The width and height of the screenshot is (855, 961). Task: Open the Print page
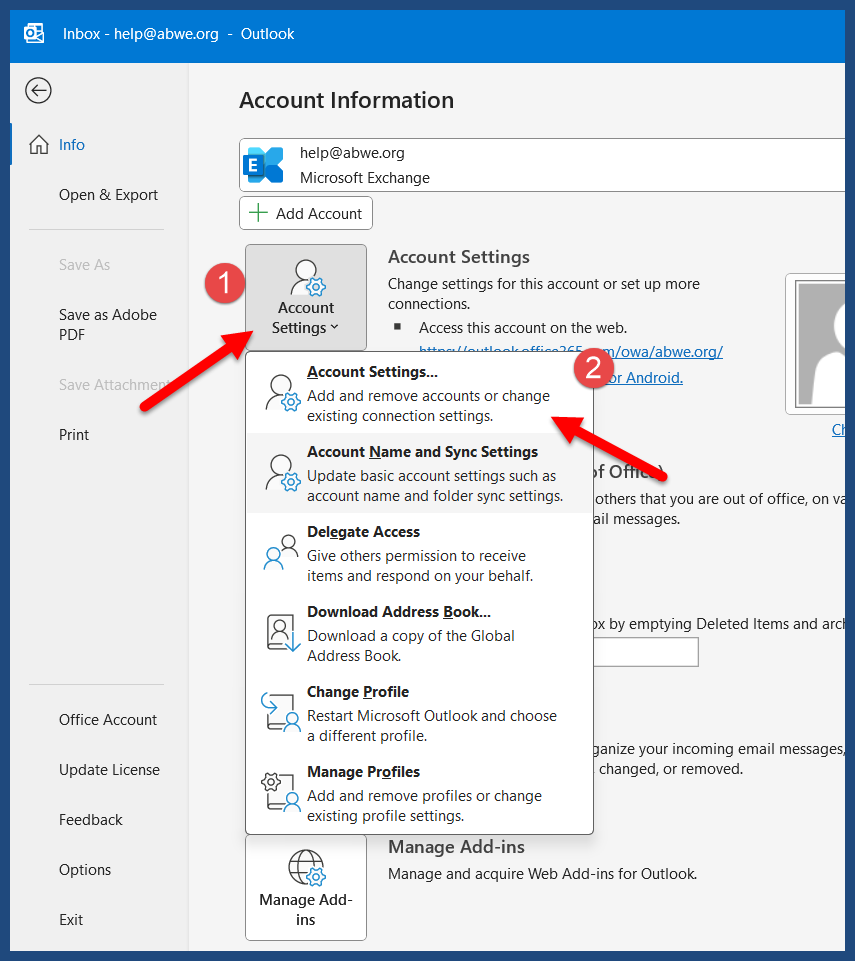pos(74,435)
